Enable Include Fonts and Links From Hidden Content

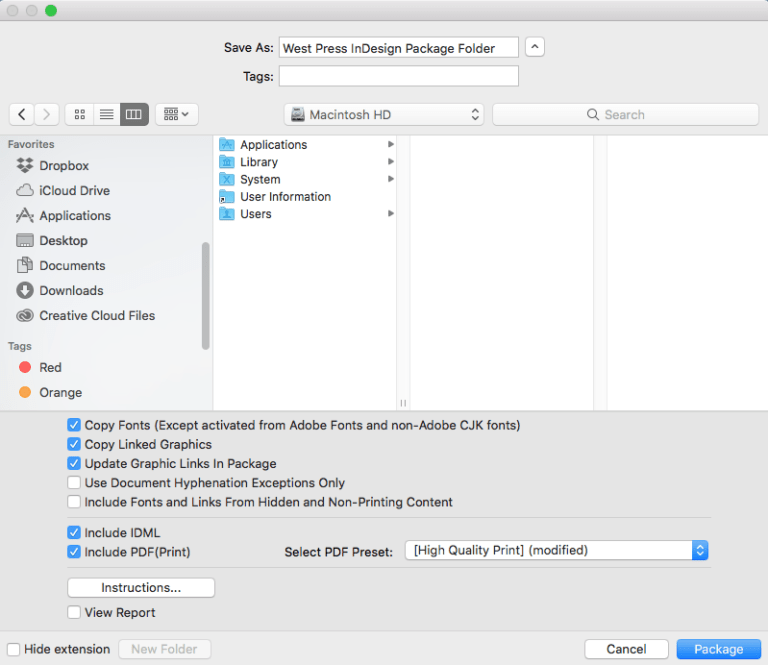[x=74, y=502]
